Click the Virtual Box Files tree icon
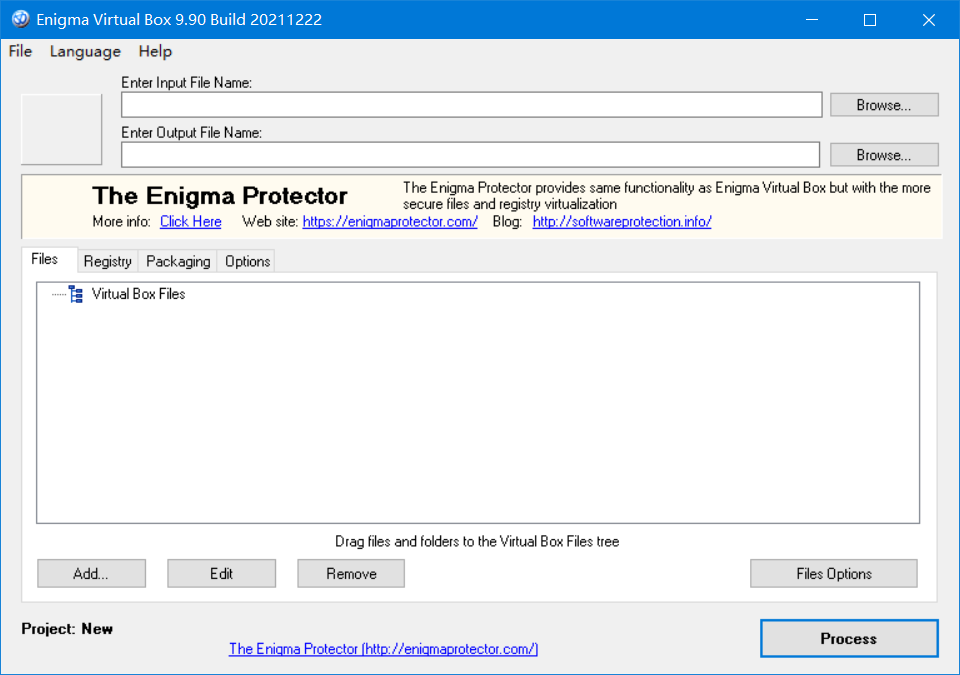This screenshot has height=675, width=960. [76, 294]
